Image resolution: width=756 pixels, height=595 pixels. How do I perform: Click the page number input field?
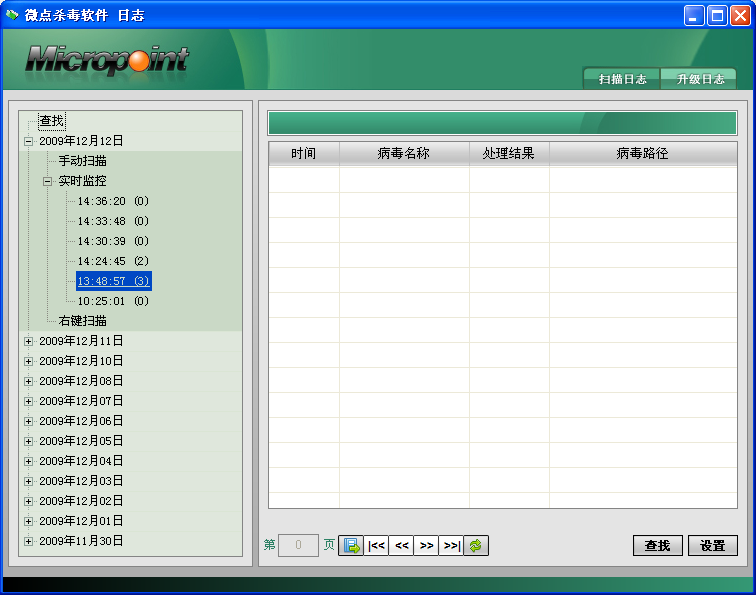pos(298,545)
